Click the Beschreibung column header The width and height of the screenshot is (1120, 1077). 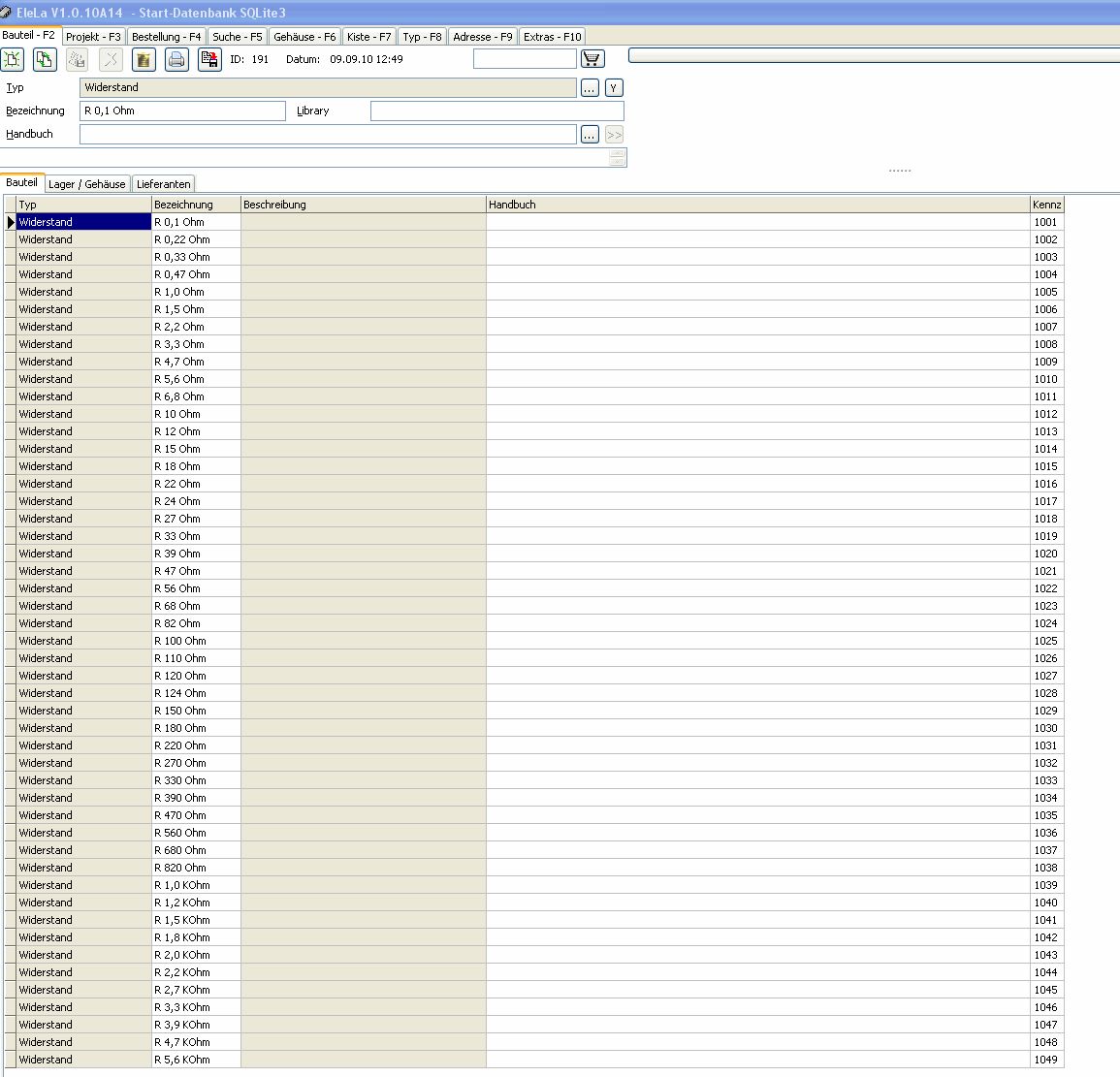[364, 205]
